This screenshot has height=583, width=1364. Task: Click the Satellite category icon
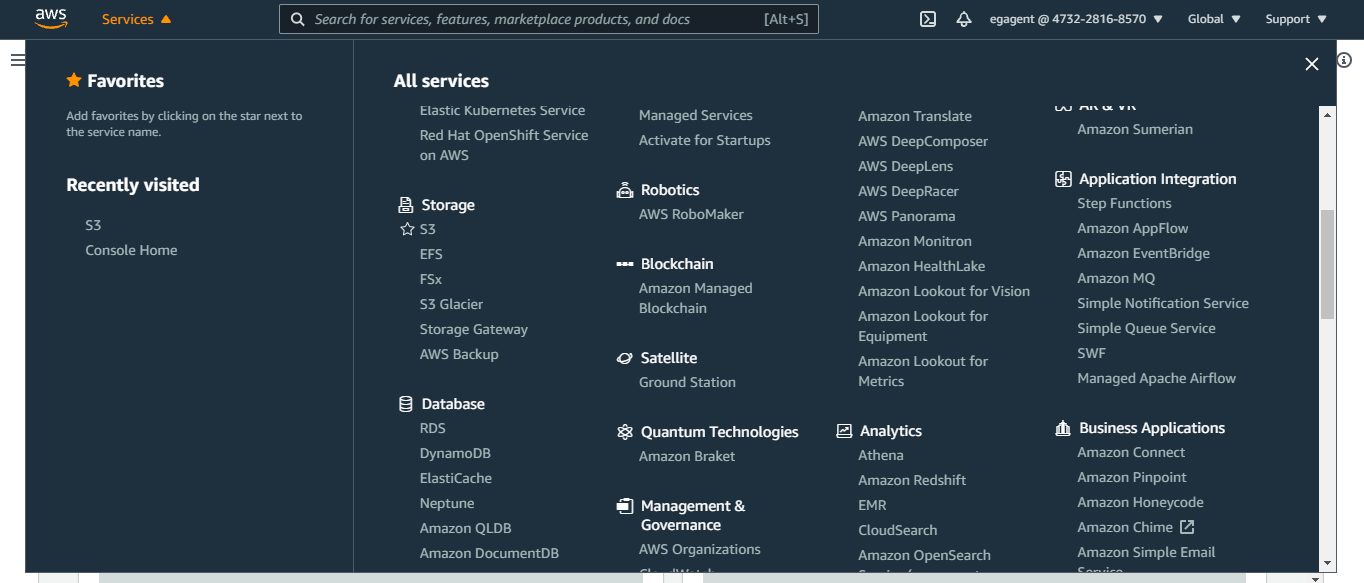coord(625,358)
